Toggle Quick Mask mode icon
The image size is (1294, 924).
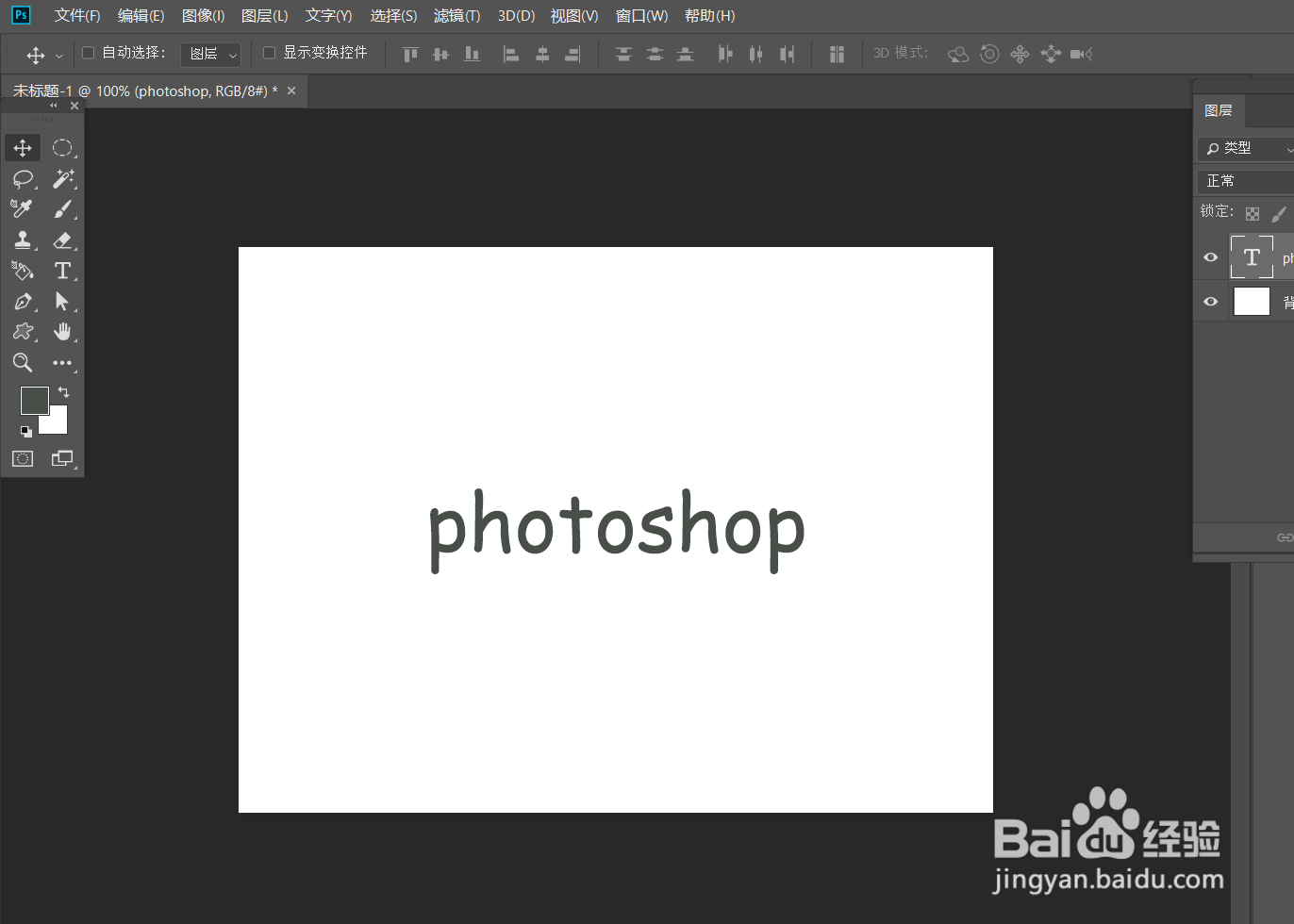(x=23, y=459)
